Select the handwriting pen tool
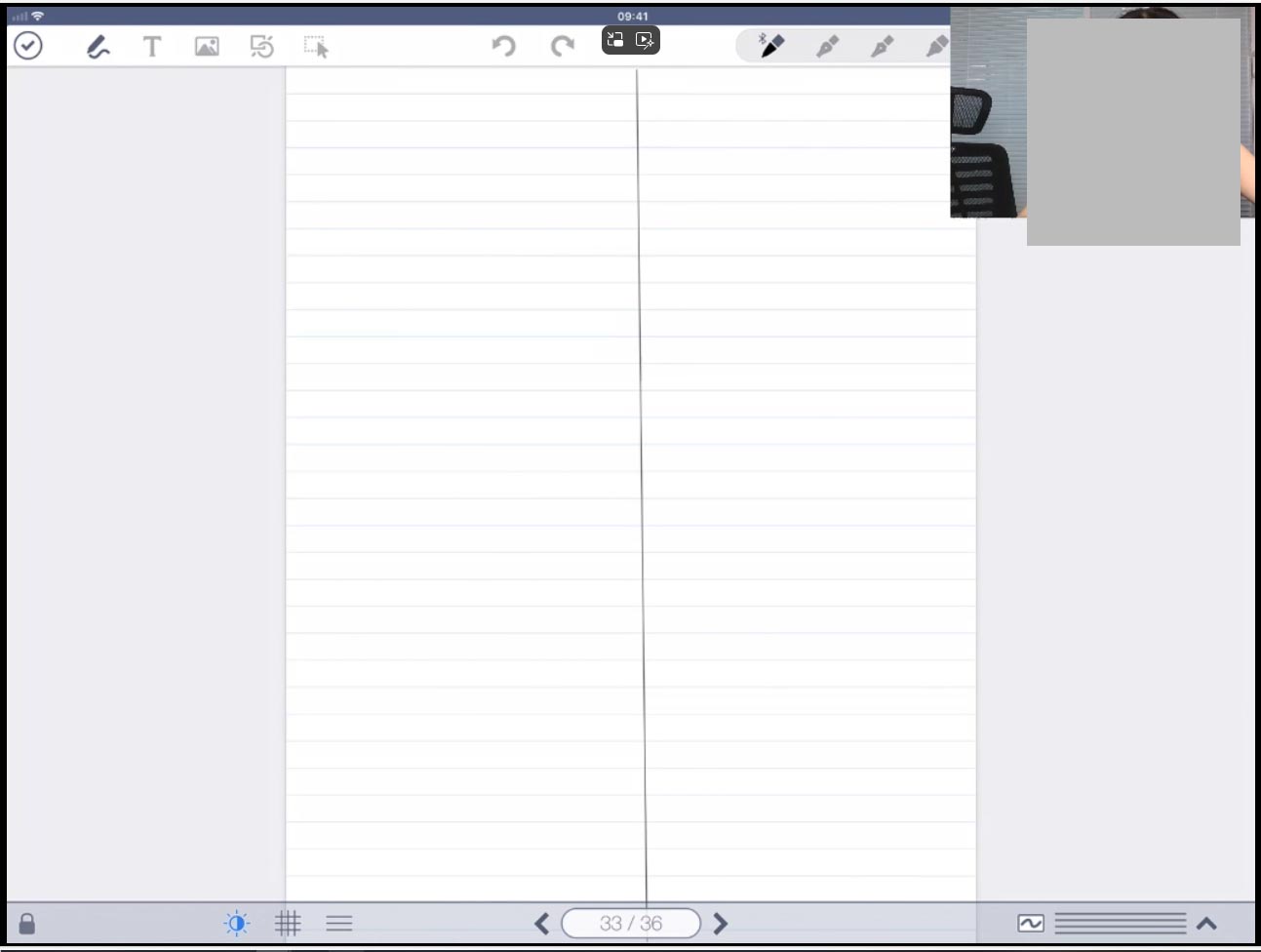 pyautogui.click(x=98, y=46)
